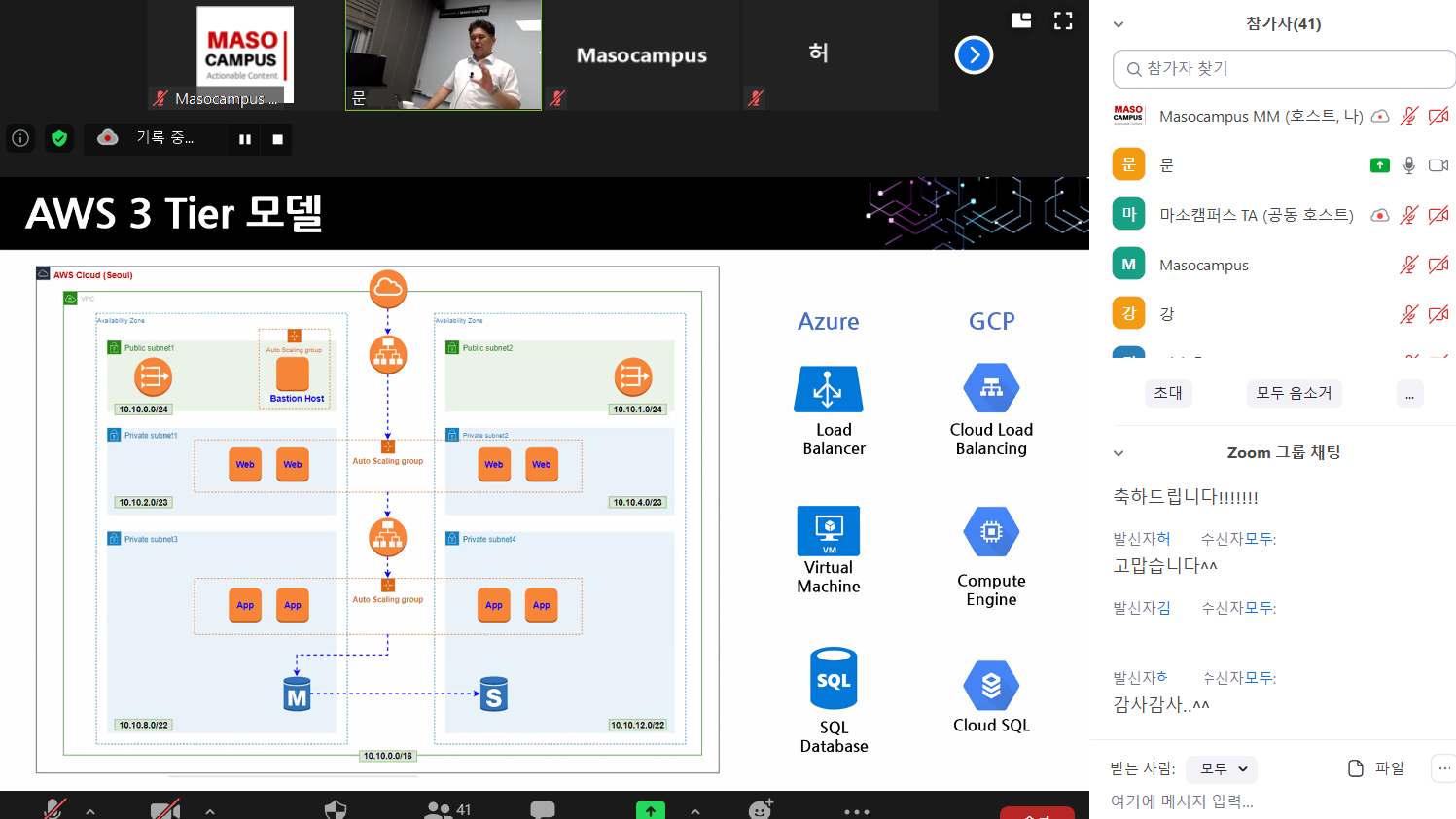Collapse the Zoom 그룹 채팅 panel

tap(1119, 453)
